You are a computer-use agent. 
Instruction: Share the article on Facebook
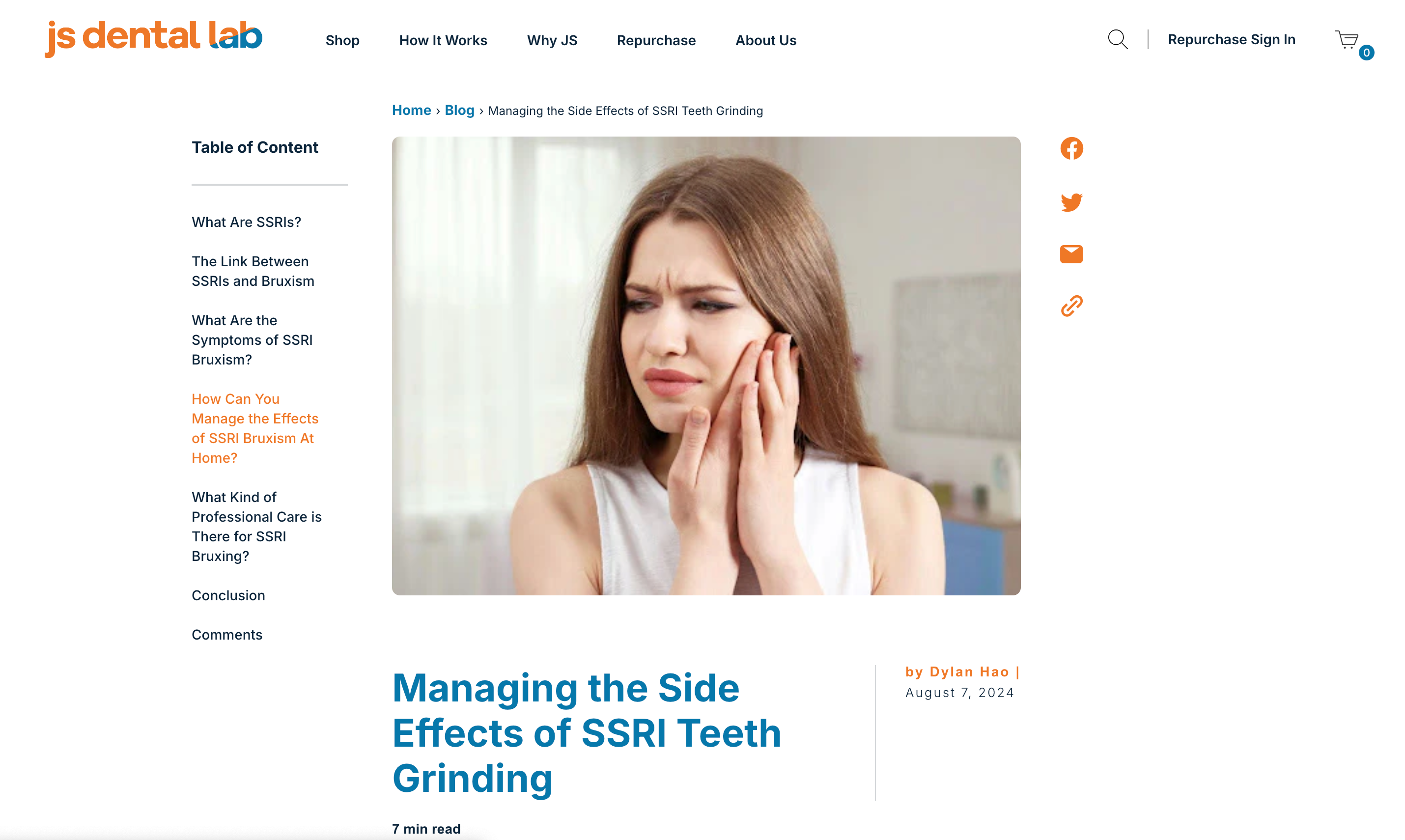[x=1071, y=148]
